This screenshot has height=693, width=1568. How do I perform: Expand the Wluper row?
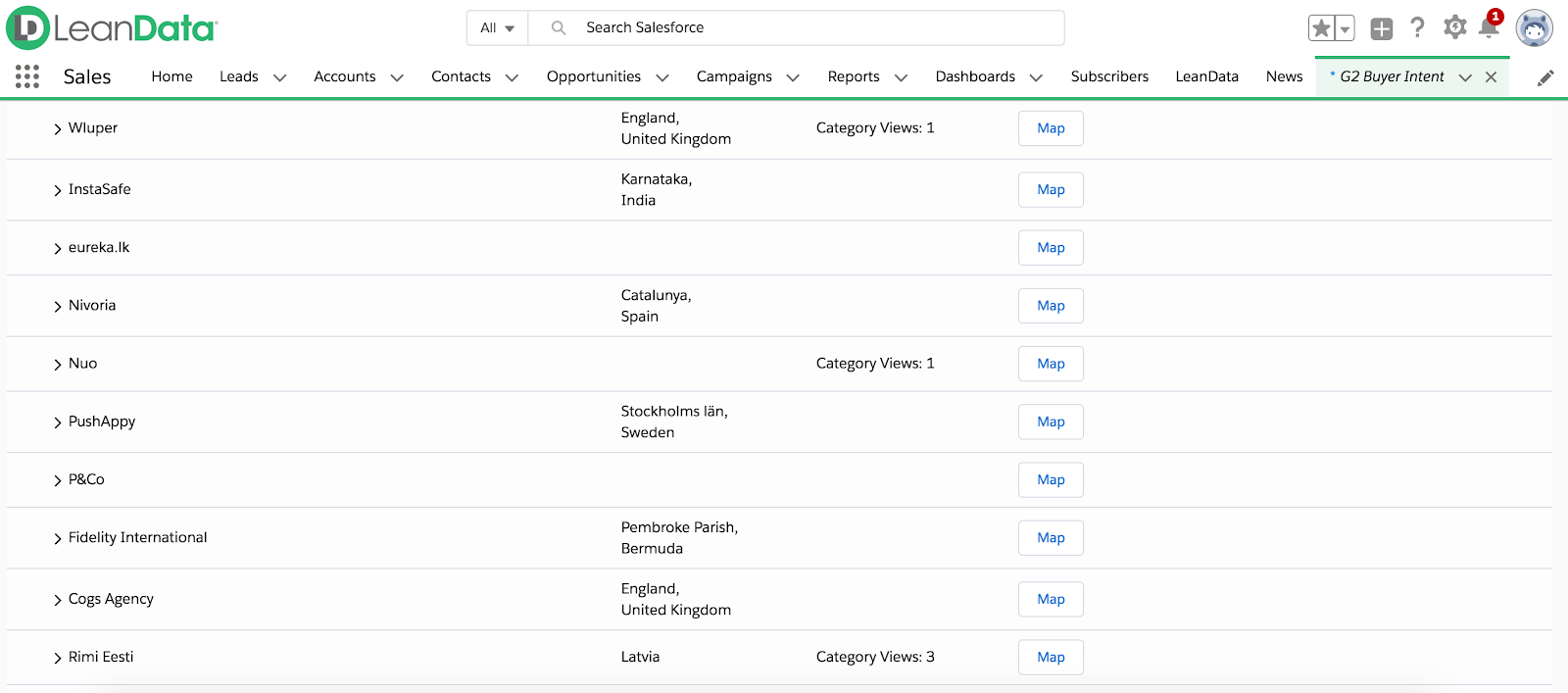tap(58, 128)
